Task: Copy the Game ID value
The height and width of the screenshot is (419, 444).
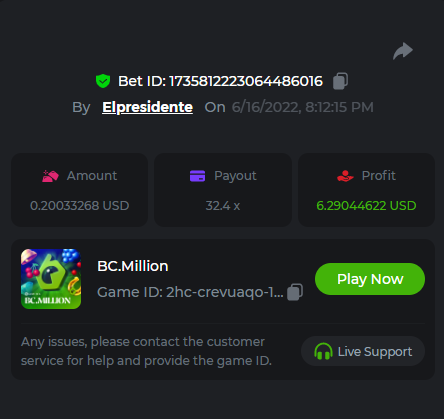Action: pos(295,292)
